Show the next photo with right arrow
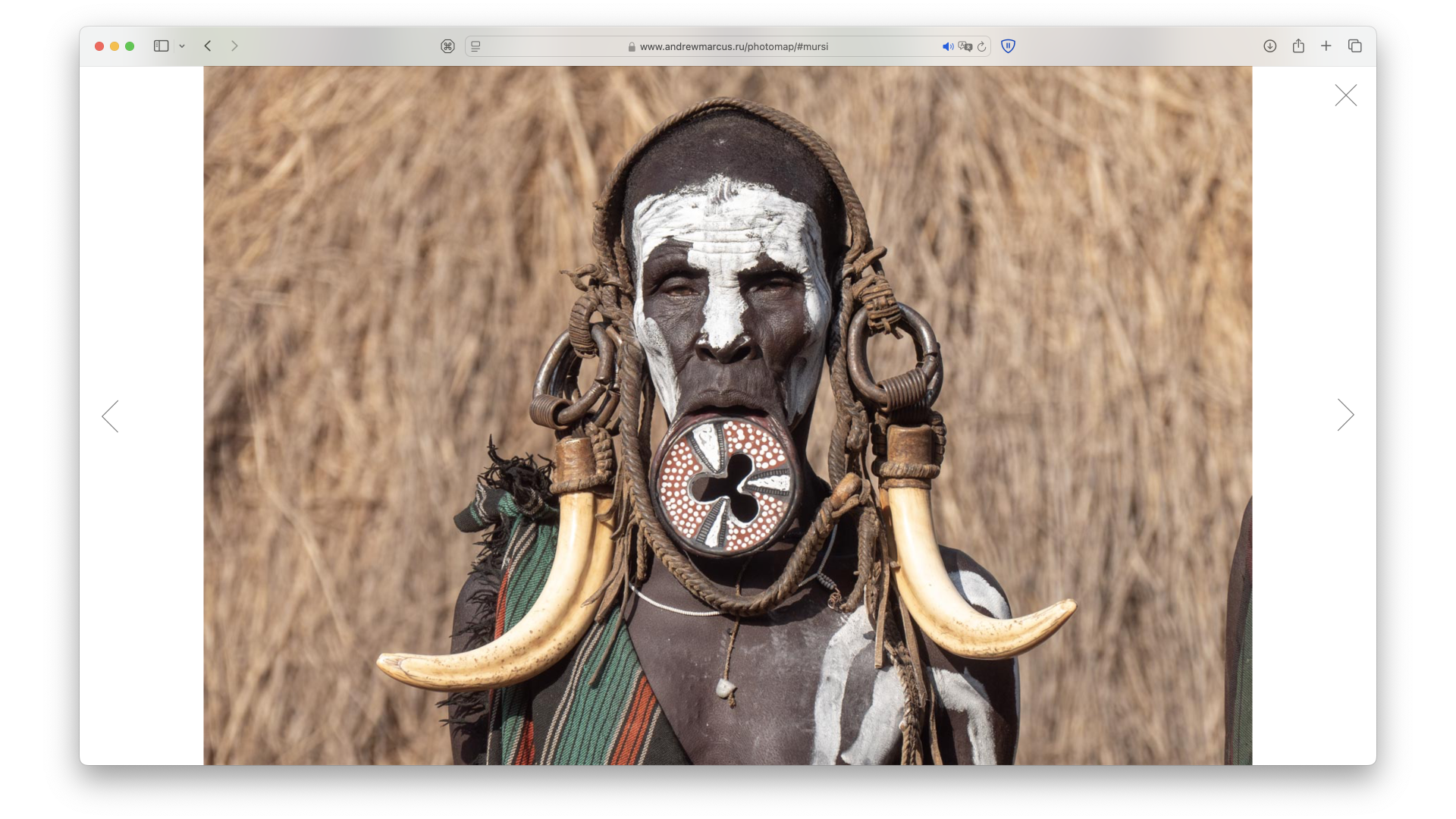1456x819 pixels. [1345, 415]
